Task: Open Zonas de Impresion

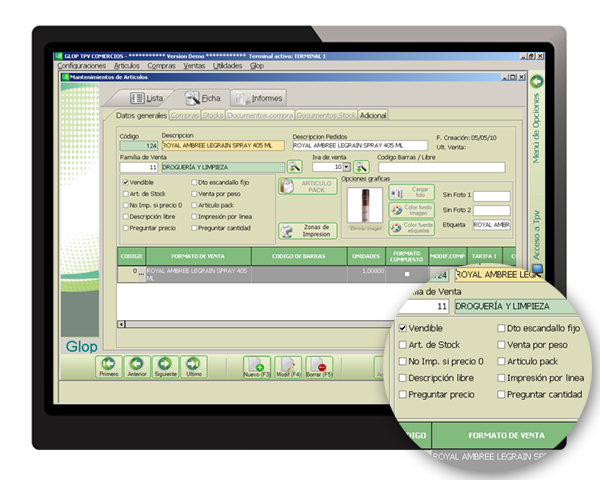Action: point(308,231)
